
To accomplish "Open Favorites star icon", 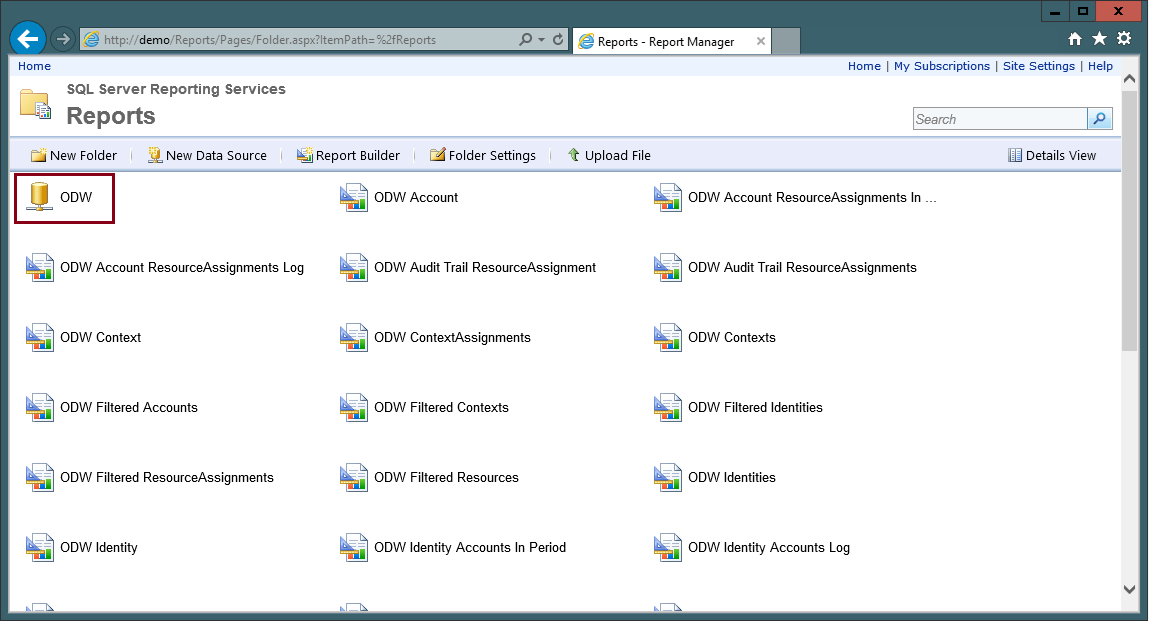I will [1099, 38].
